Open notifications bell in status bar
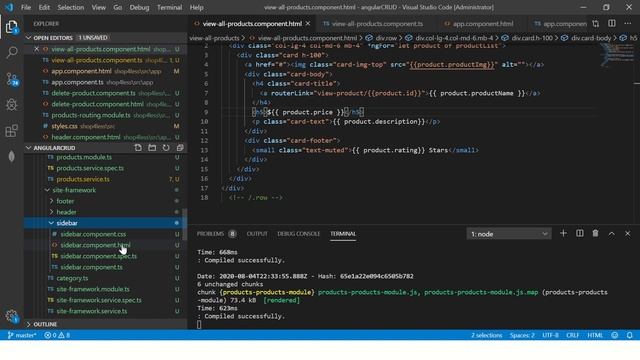Screen dimensions: 640x360 pyautogui.click(x=629, y=335)
